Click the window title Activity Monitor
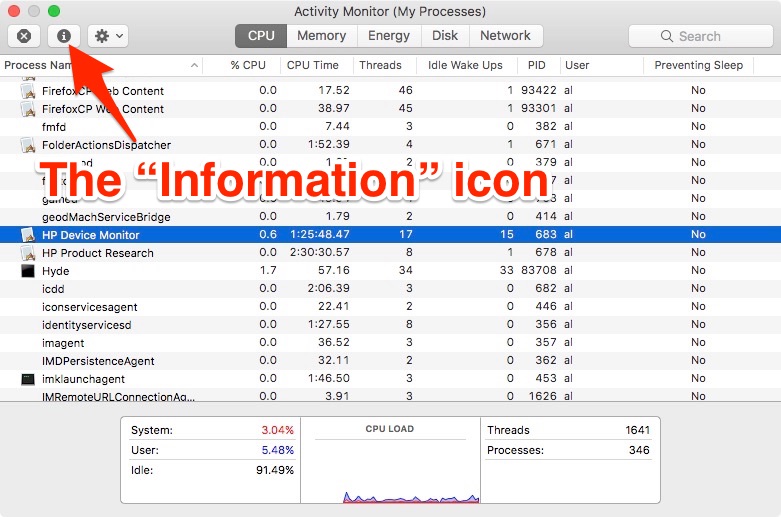The height and width of the screenshot is (517, 781). 390,11
